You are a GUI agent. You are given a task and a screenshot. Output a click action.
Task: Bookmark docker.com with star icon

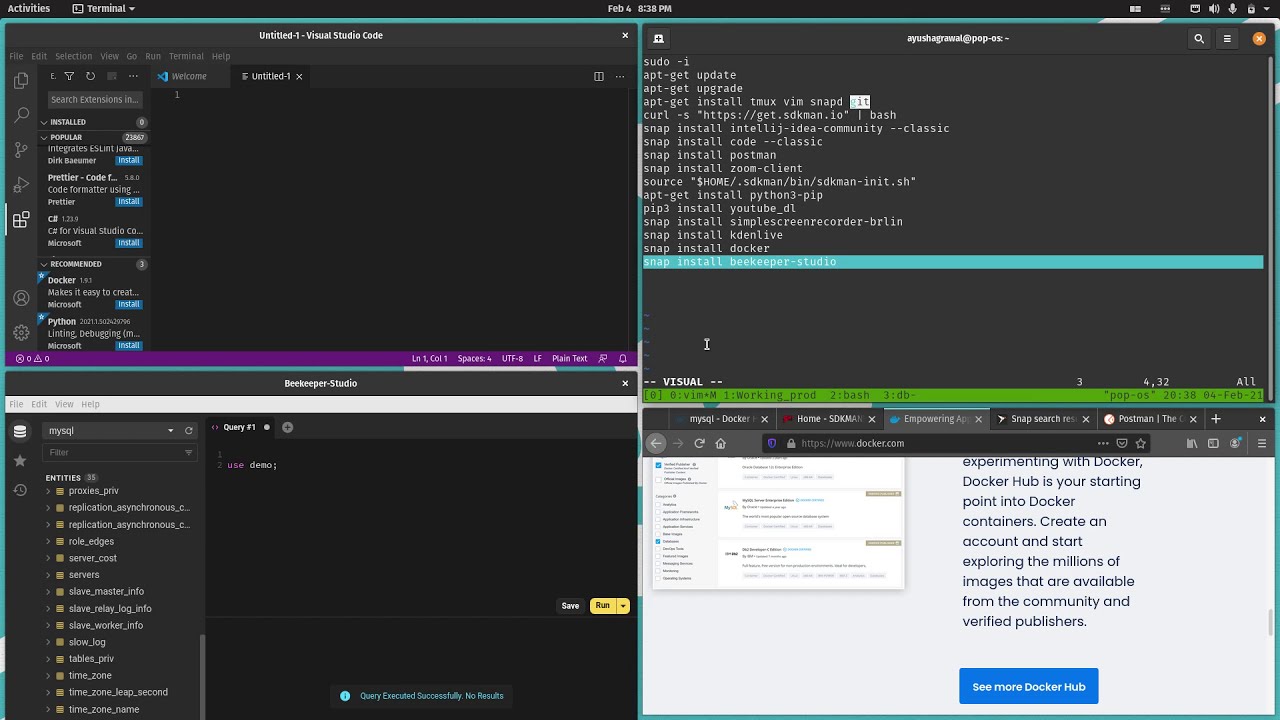(x=1140, y=443)
